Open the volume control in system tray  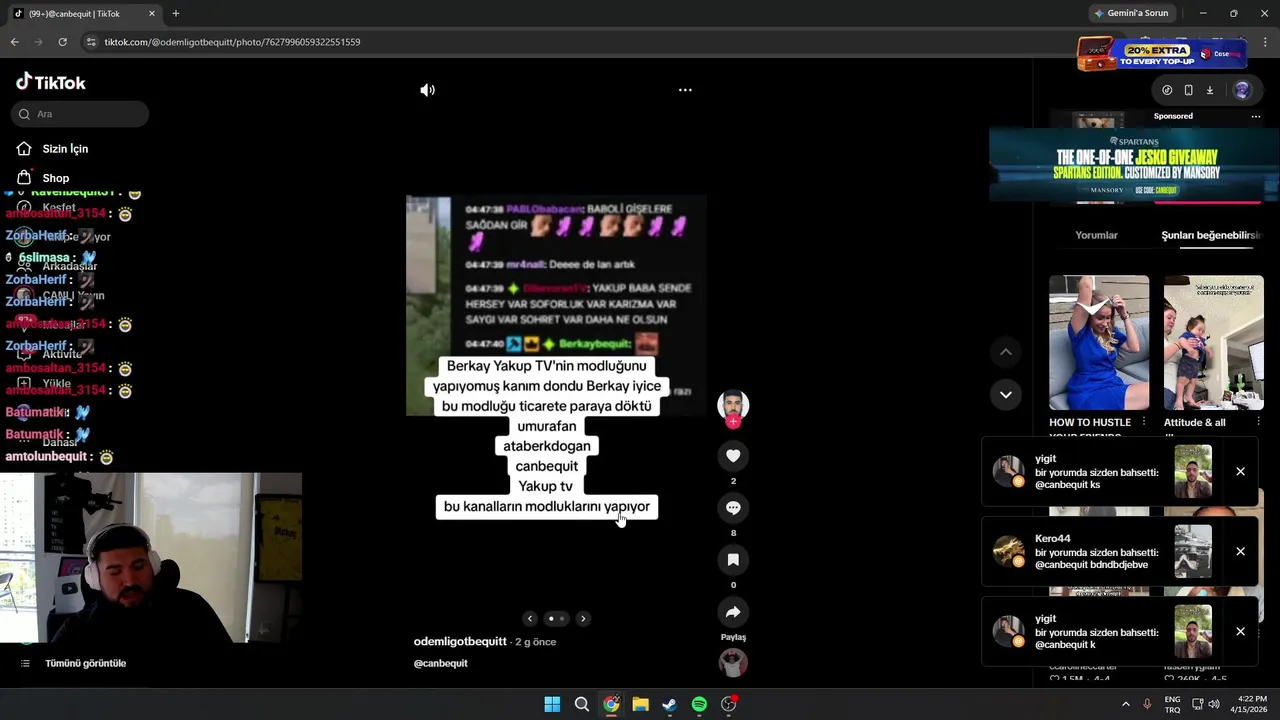click(x=1213, y=704)
